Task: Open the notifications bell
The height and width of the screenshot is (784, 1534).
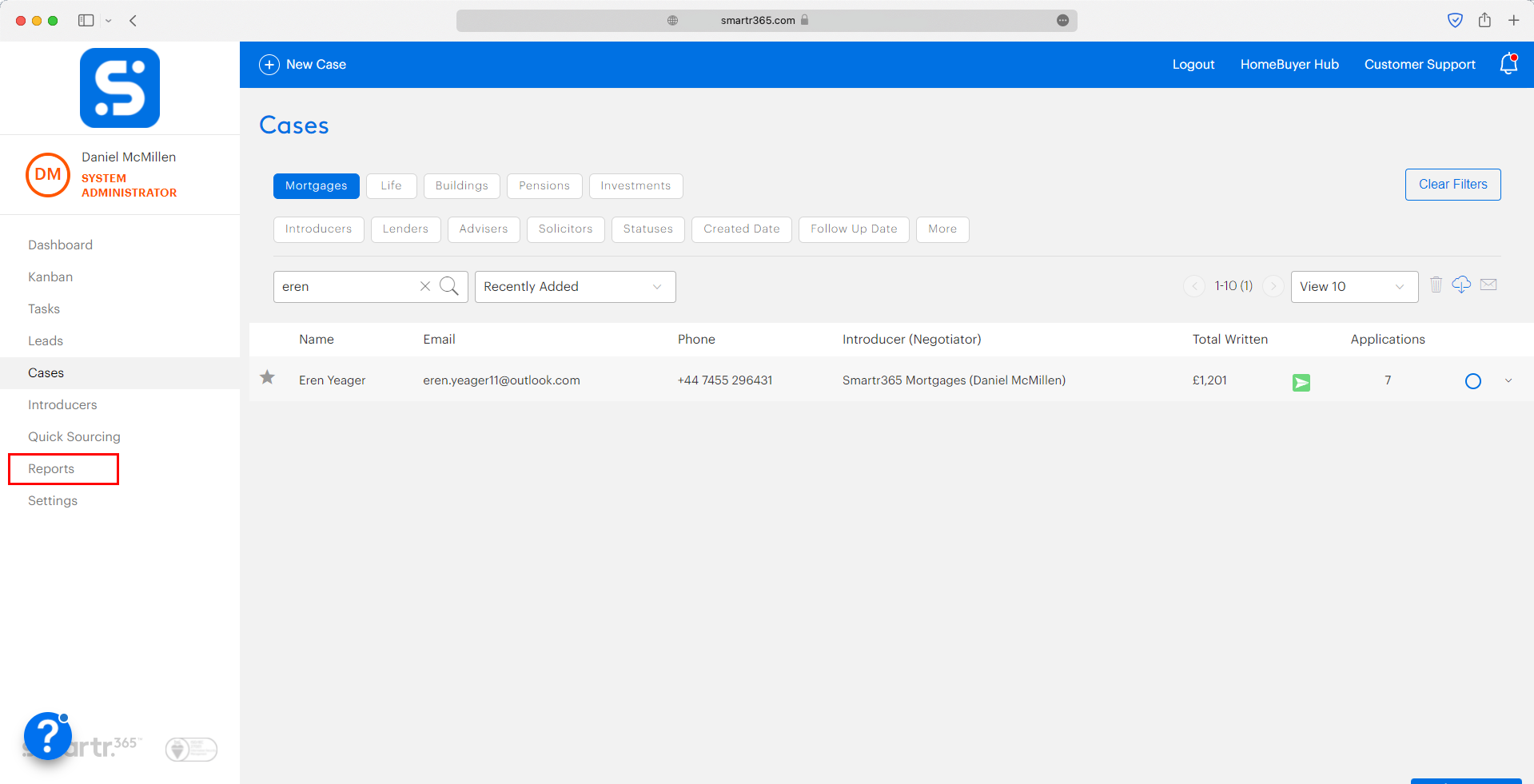Action: coord(1508,64)
